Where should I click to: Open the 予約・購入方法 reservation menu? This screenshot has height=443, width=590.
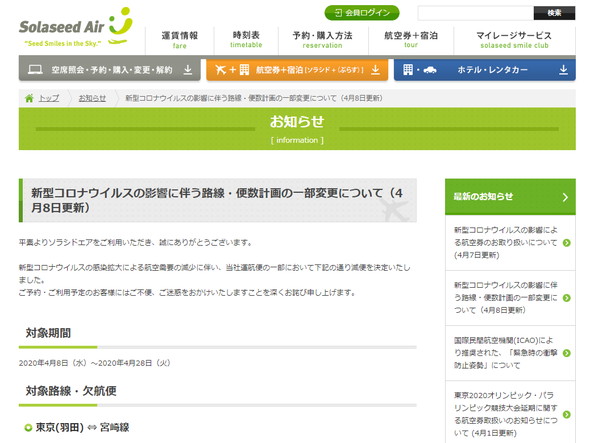(x=322, y=40)
